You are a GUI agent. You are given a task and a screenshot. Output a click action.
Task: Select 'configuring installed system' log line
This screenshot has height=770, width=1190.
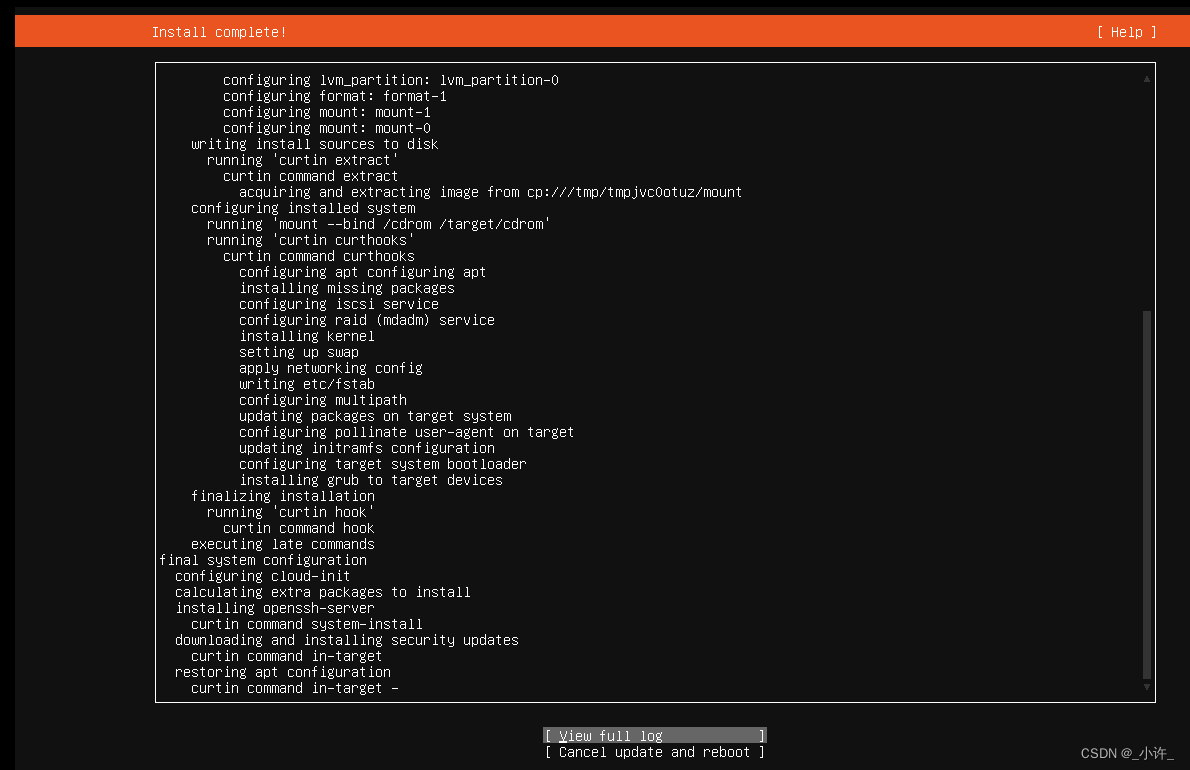pos(303,208)
